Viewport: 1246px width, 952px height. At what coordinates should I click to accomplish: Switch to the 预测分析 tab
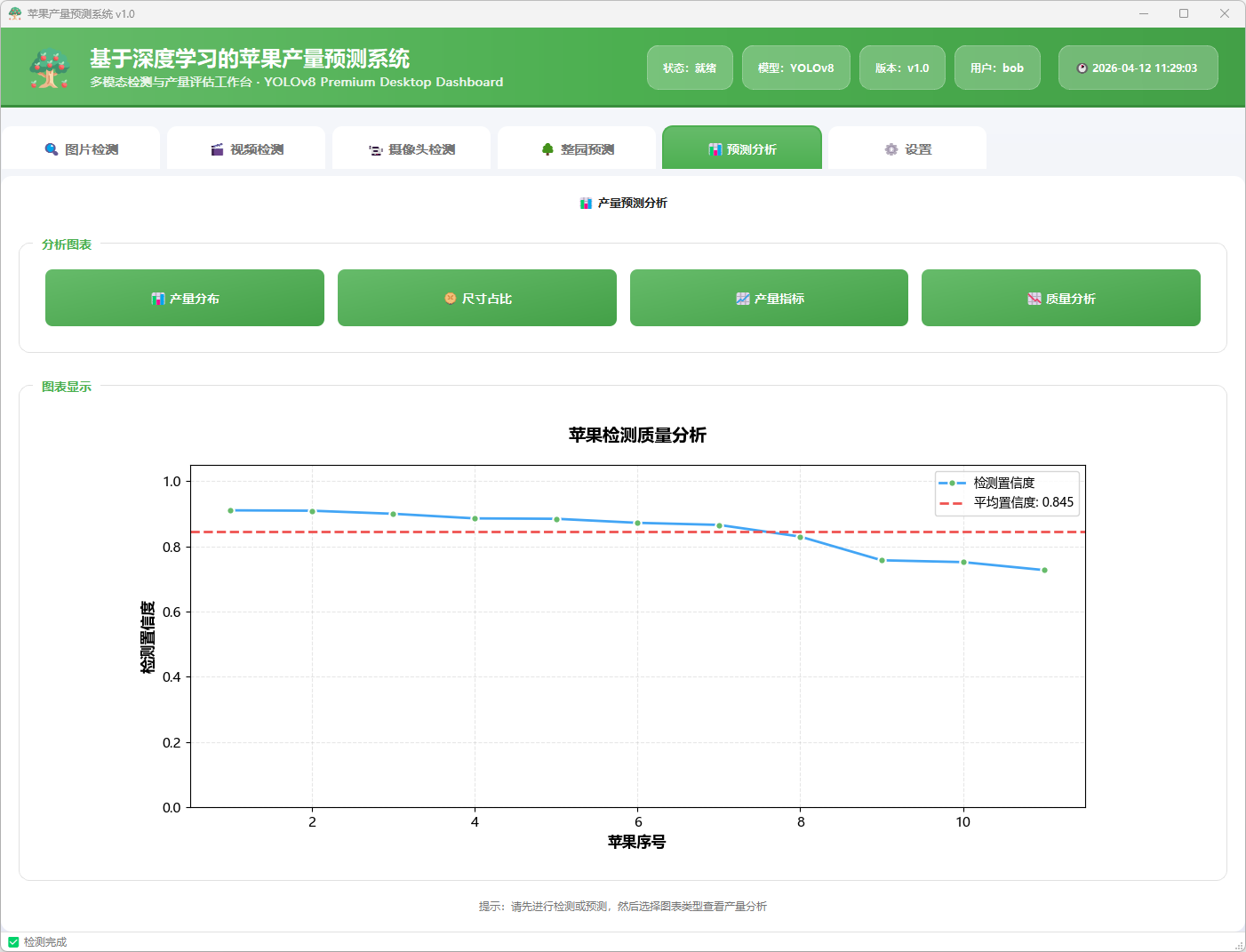click(x=742, y=148)
